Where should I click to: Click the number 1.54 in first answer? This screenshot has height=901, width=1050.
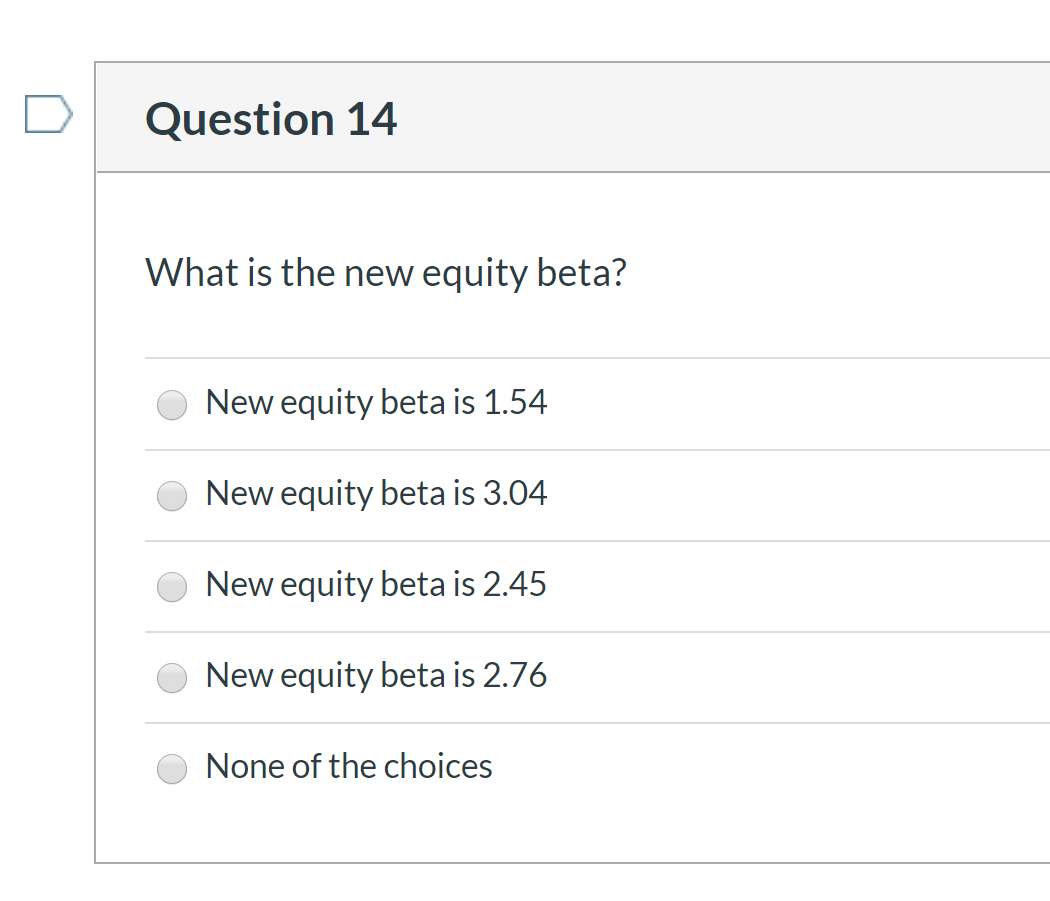point(514,402)
